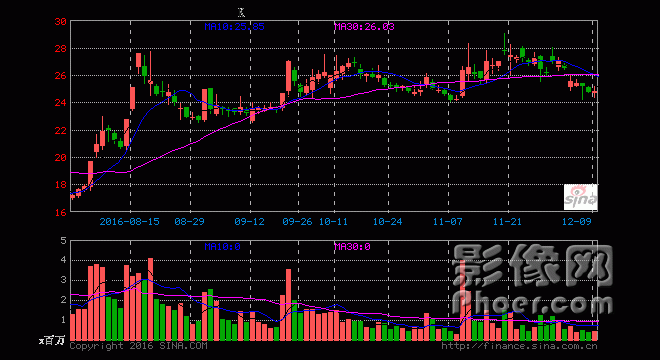660x360 pixels.
Task: Select the 2016-08-15 date axis label
Action: click(x=130, y=221)
